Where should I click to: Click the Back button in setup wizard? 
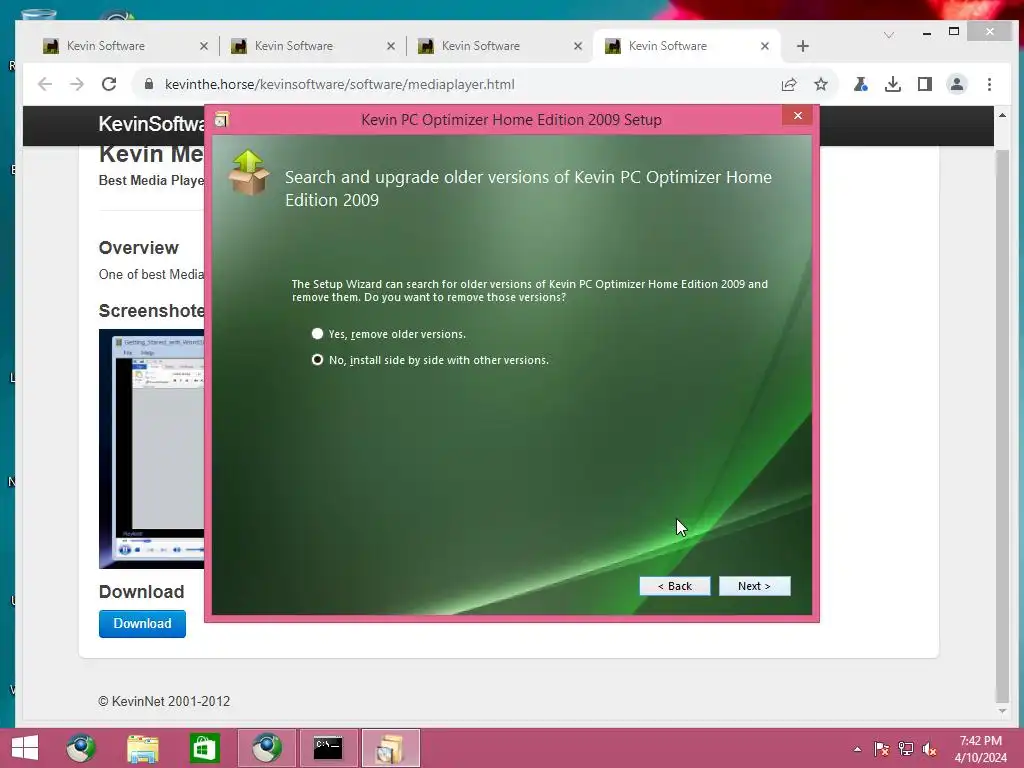[x=675, y=586]
